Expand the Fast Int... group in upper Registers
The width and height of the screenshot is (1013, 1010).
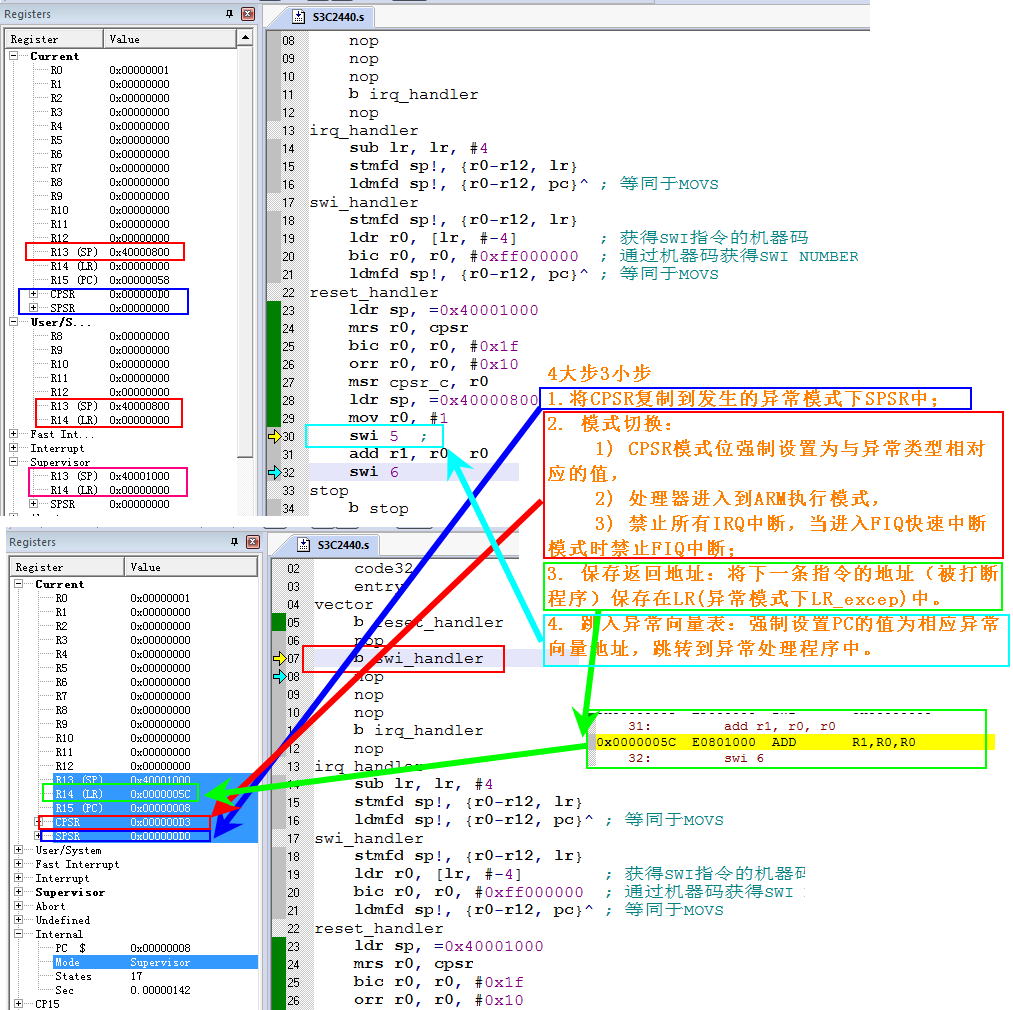click(14, 434)
